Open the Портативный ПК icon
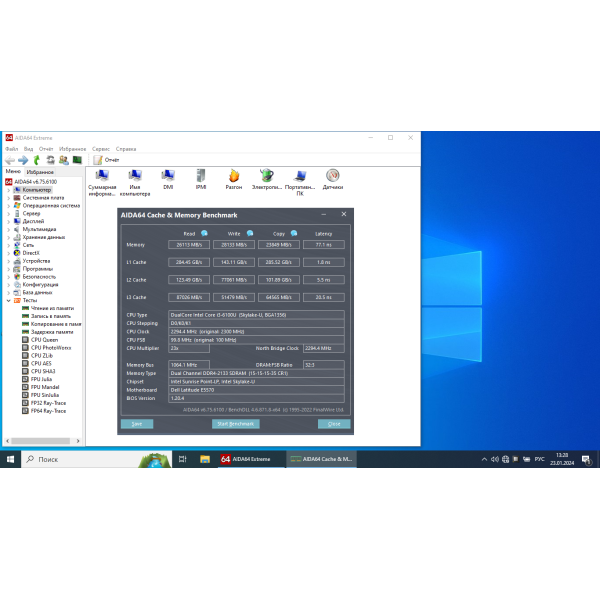The image size is (600, 600). tap(300, 183)
